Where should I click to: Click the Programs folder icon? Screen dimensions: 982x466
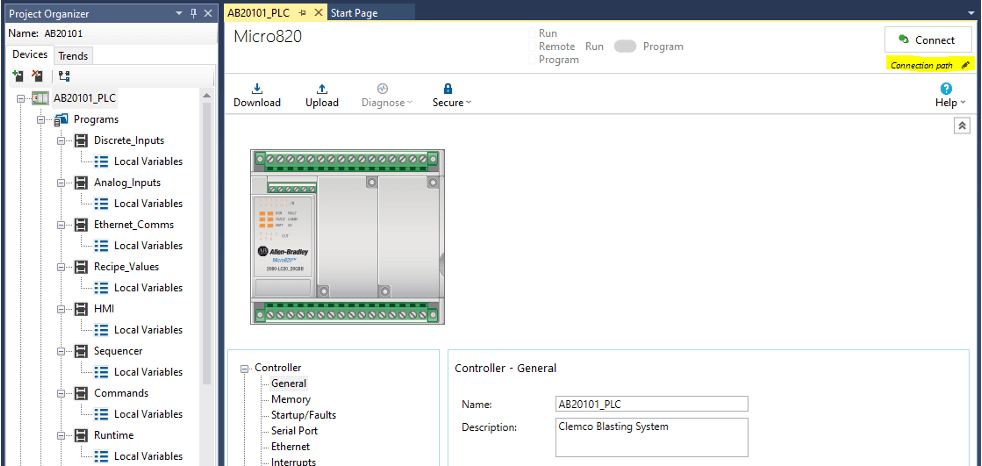[61, 119]
